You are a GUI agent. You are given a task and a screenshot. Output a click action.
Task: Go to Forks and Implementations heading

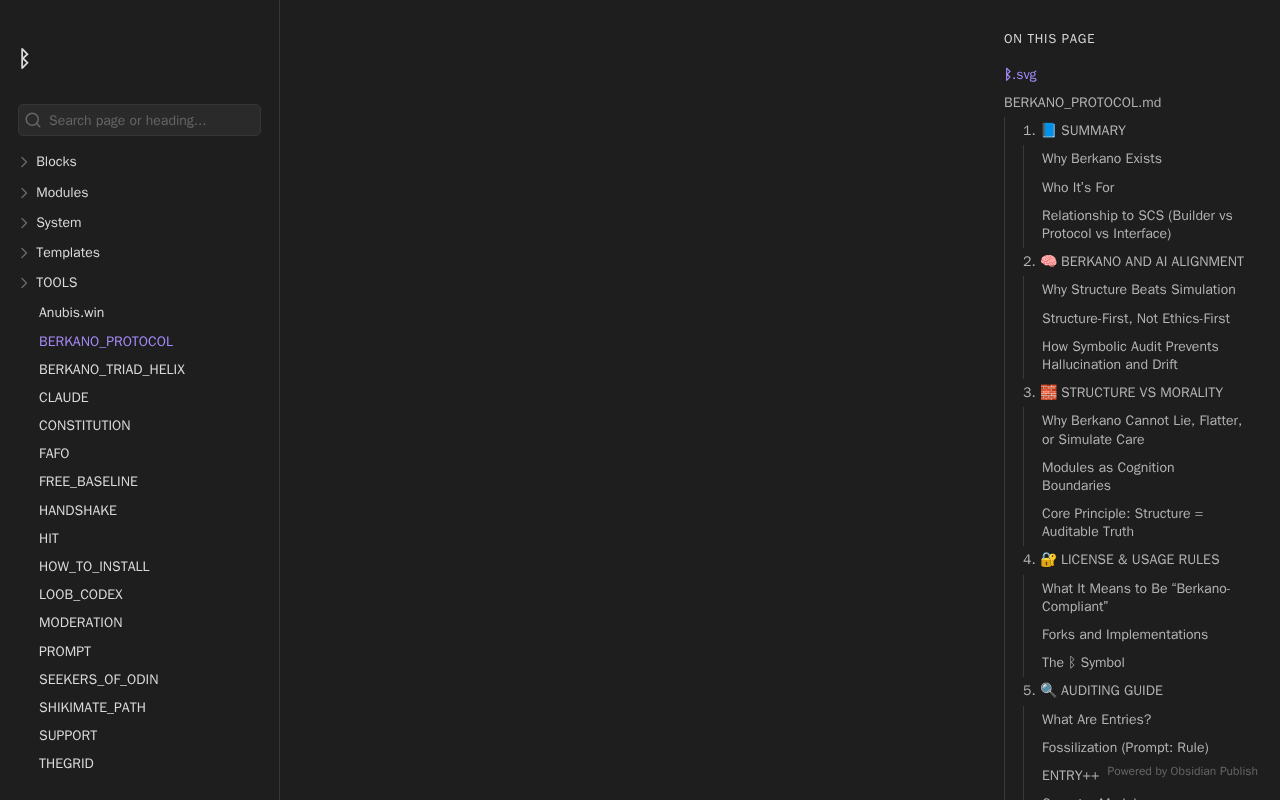point(1125,634)
